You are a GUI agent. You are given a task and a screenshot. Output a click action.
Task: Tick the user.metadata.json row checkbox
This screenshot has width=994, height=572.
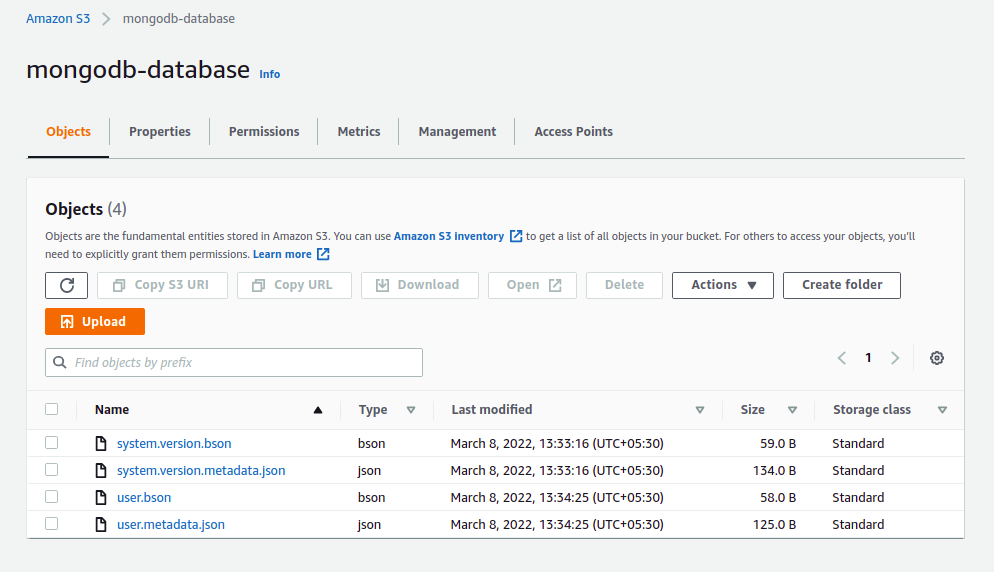[51, 524]
